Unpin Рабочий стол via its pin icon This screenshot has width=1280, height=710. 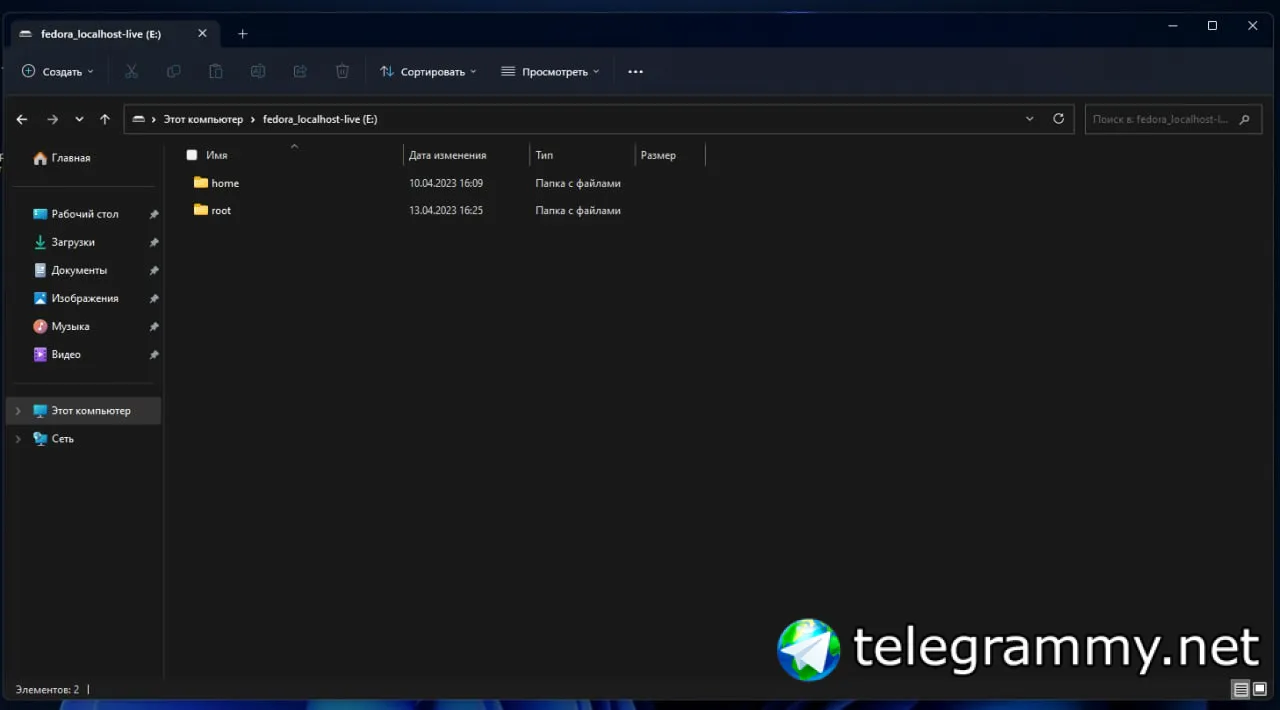click(154, 214)
